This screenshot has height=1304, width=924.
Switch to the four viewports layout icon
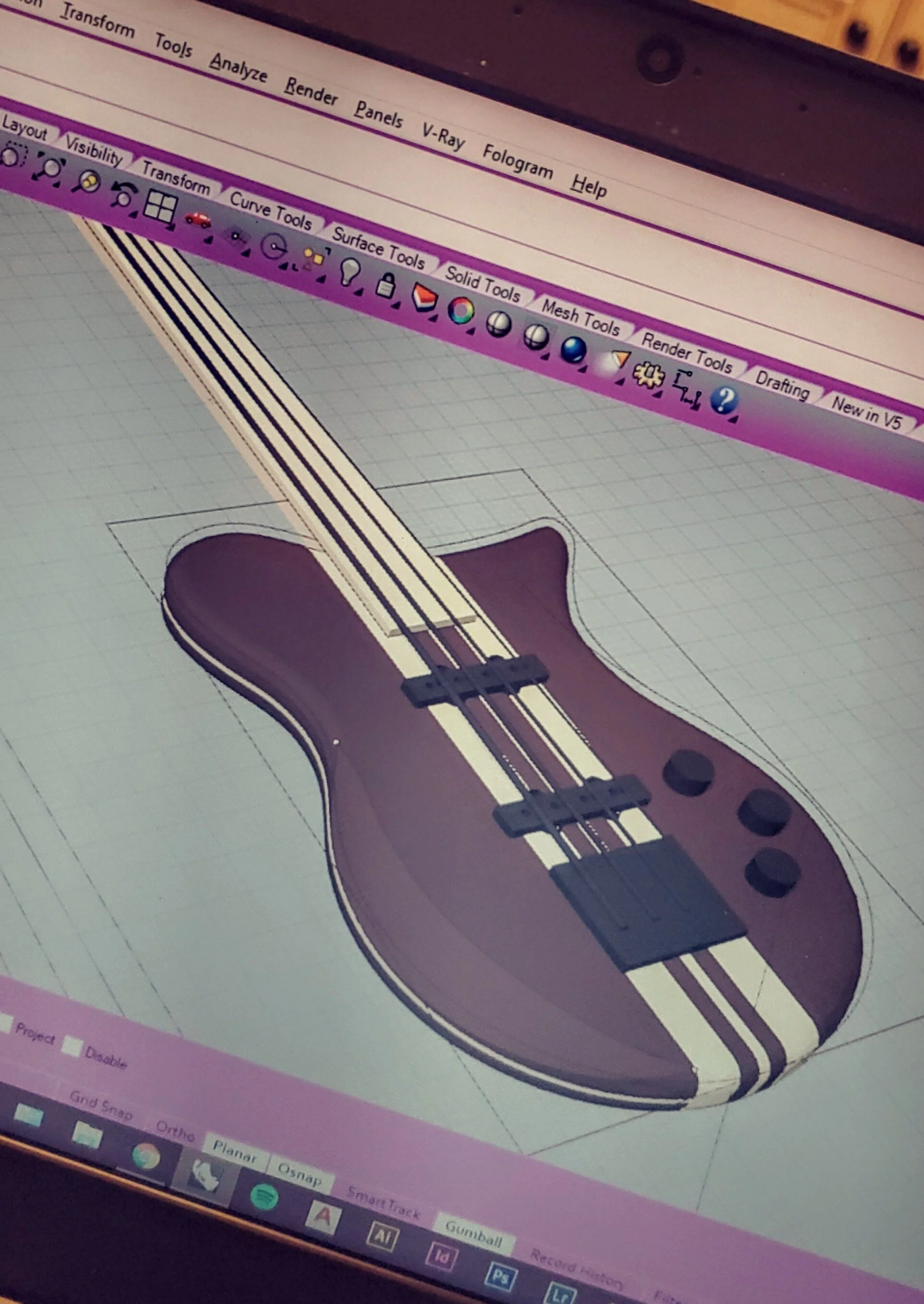click(x=159, y=206)
